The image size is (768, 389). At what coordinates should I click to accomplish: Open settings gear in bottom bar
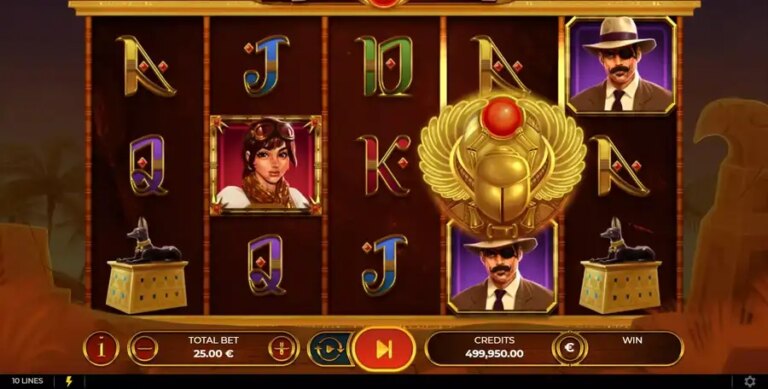pos(749,381)
